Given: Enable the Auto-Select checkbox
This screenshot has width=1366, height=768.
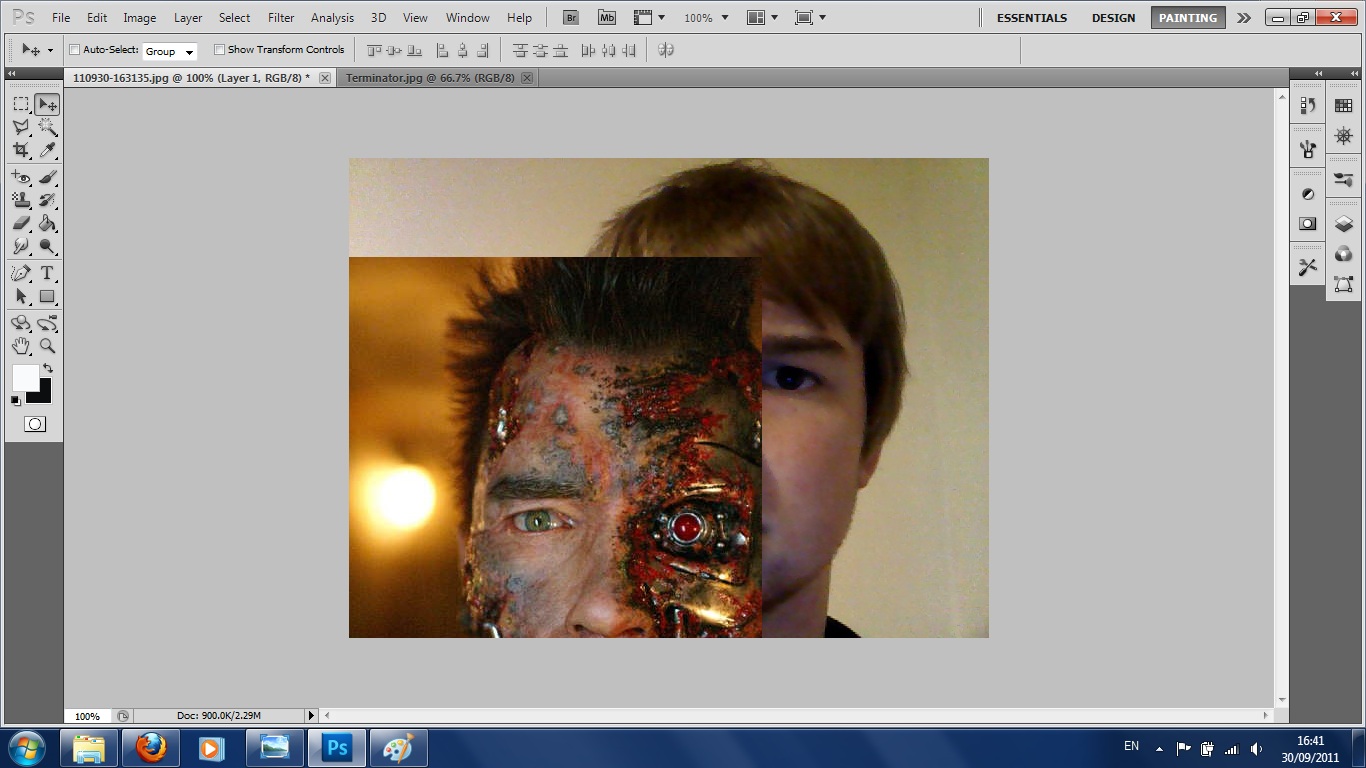Looking at the screenshot, I should (74, 49).
